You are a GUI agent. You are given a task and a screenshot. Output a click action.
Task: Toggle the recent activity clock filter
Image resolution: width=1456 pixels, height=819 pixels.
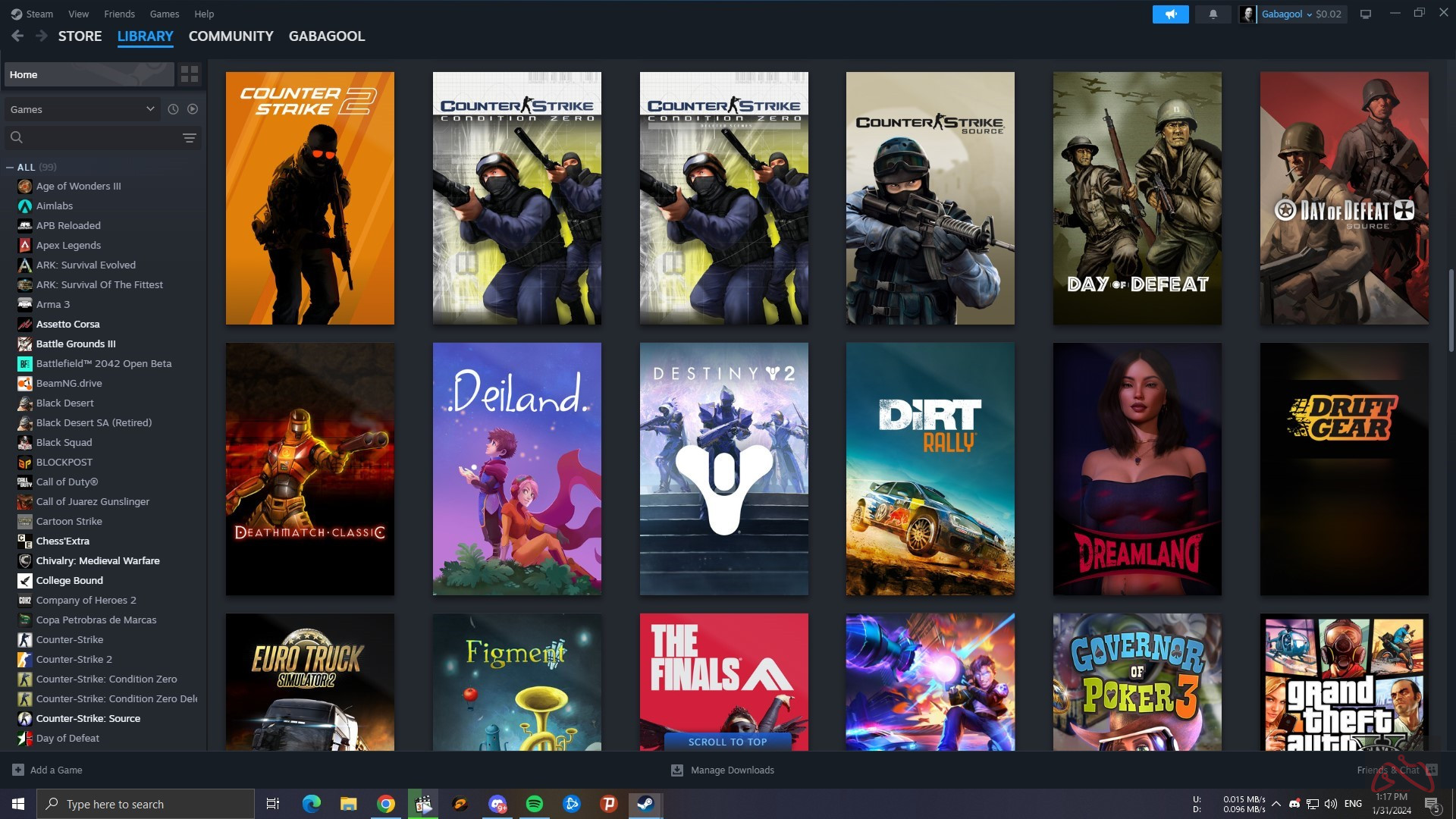(173, 109)
